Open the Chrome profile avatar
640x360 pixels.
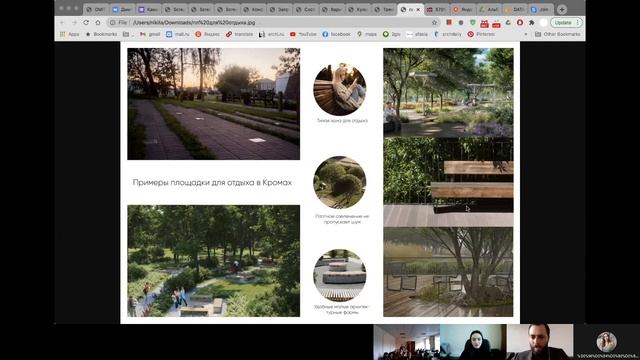543,23
